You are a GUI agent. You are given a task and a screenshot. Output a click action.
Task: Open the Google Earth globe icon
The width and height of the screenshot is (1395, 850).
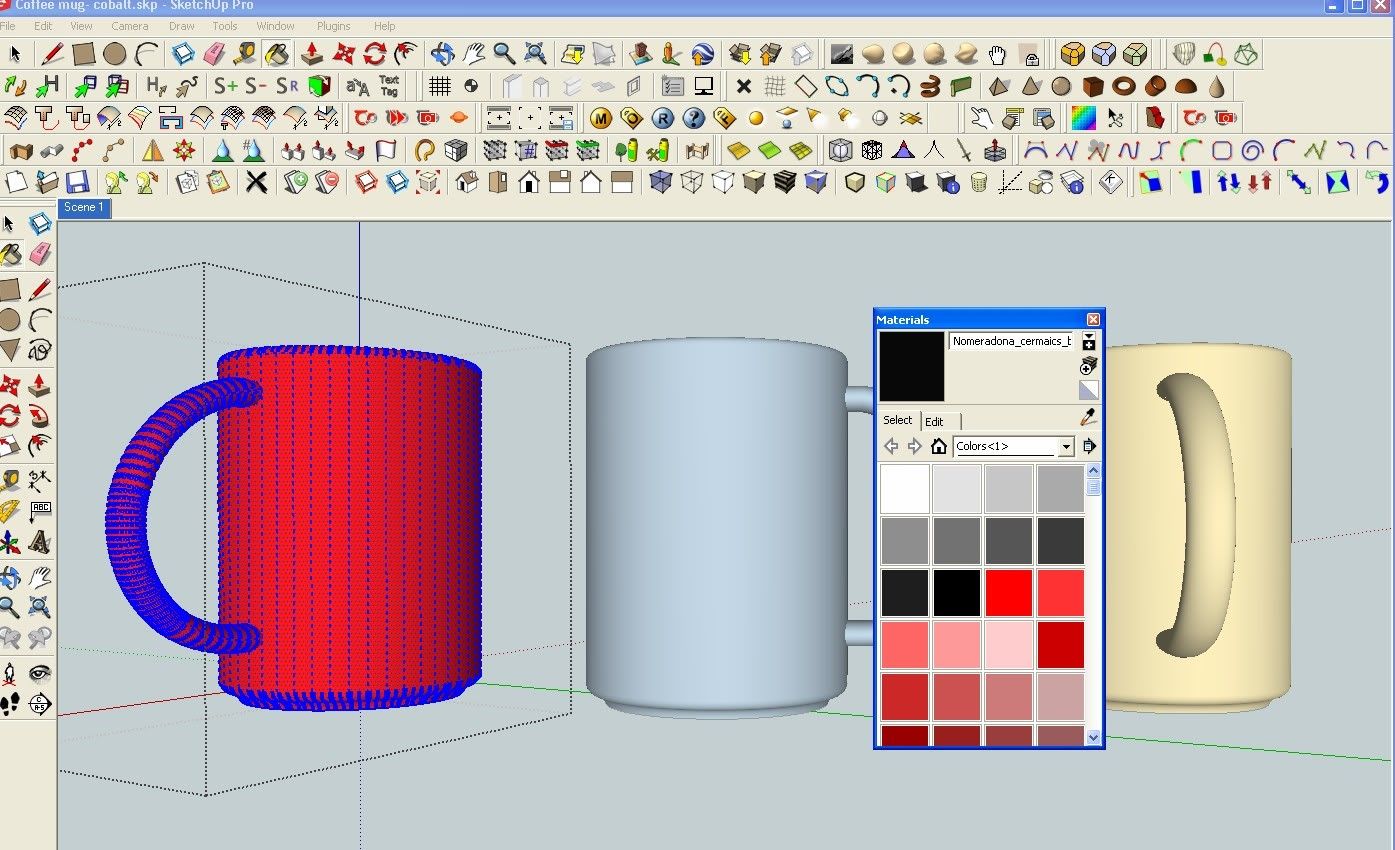coord(703,54)
